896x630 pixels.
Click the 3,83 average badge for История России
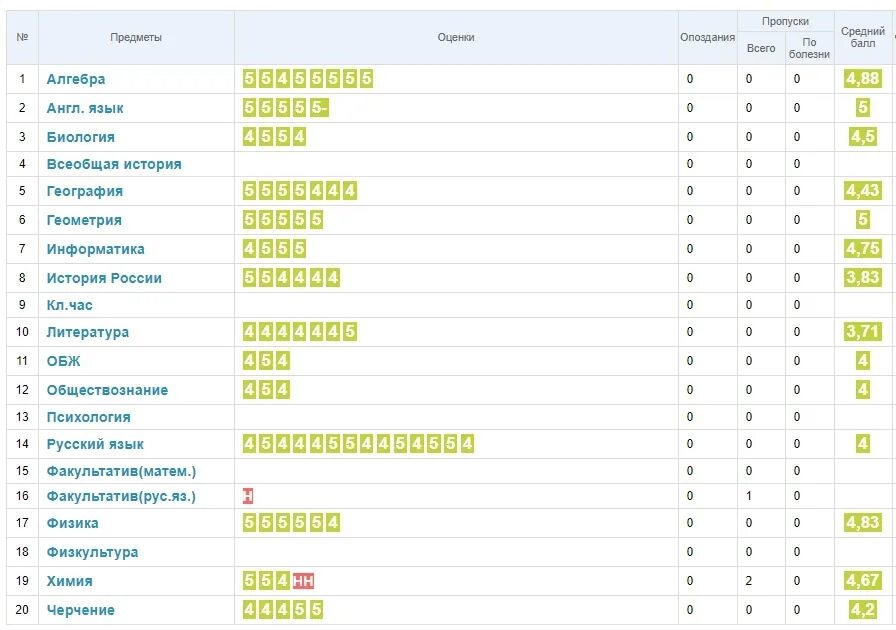[862, 277]
